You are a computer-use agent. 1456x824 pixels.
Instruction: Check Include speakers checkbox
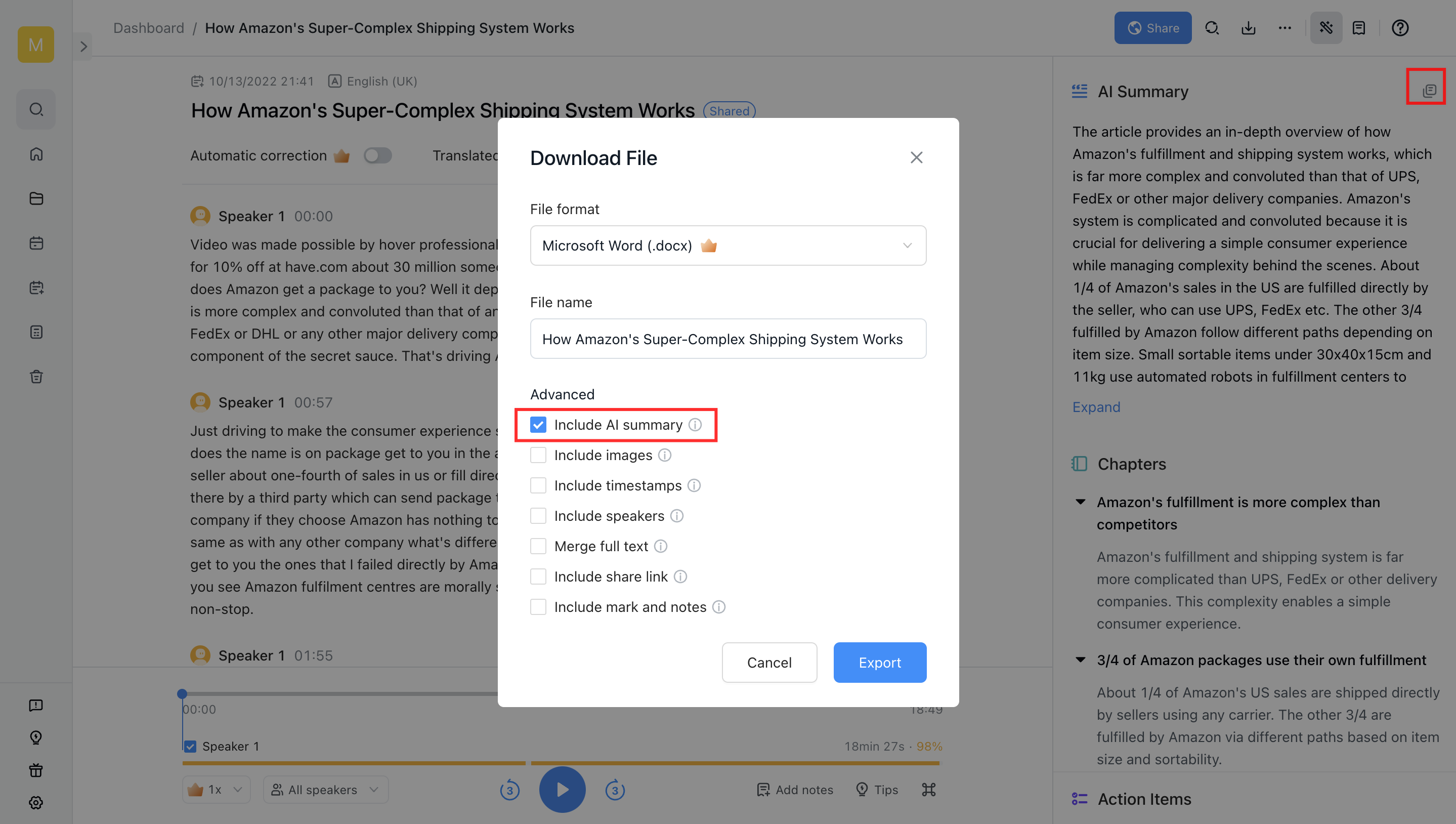coord(538,516)
